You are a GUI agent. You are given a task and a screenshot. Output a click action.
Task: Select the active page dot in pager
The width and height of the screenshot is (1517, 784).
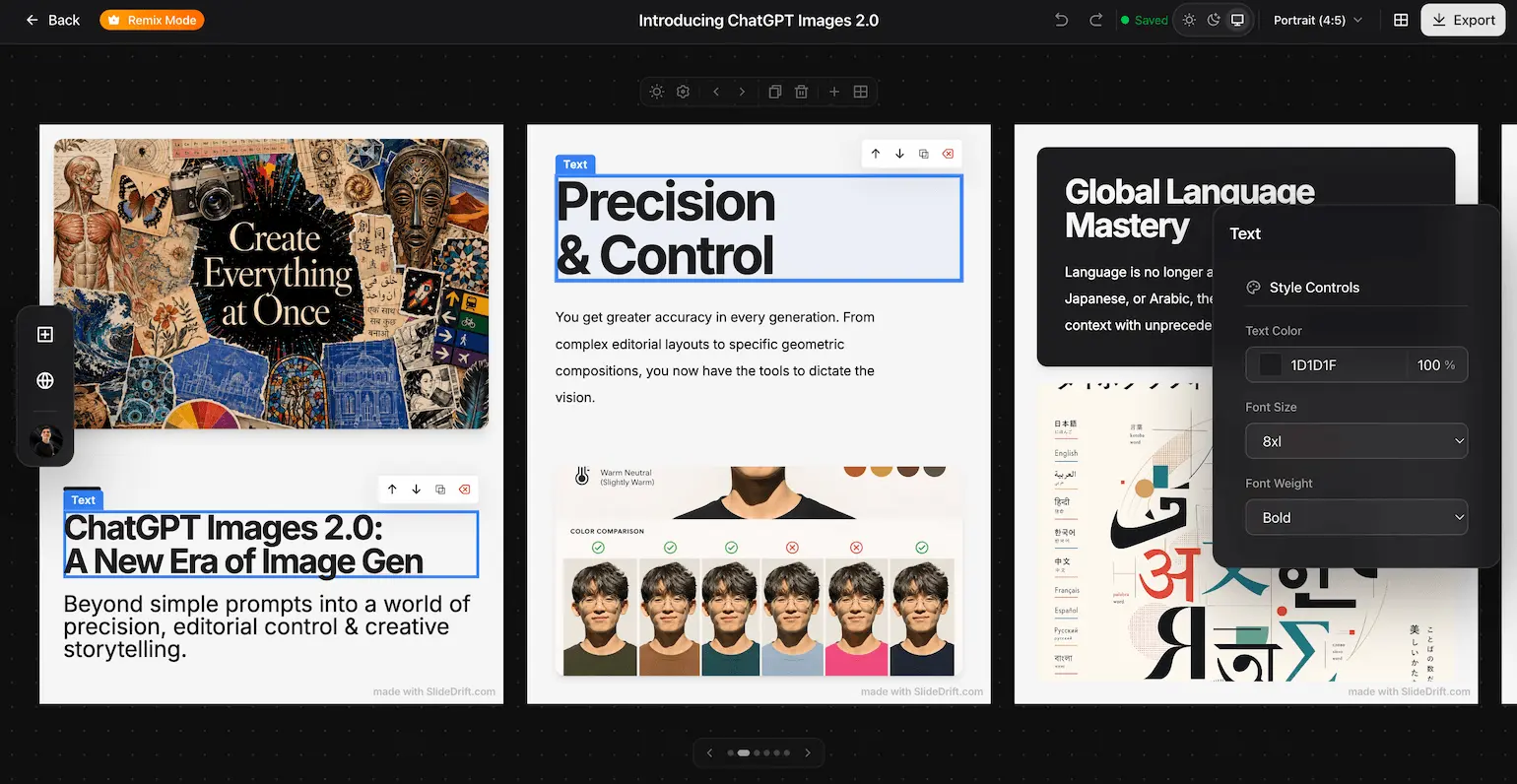pos(744,752)
